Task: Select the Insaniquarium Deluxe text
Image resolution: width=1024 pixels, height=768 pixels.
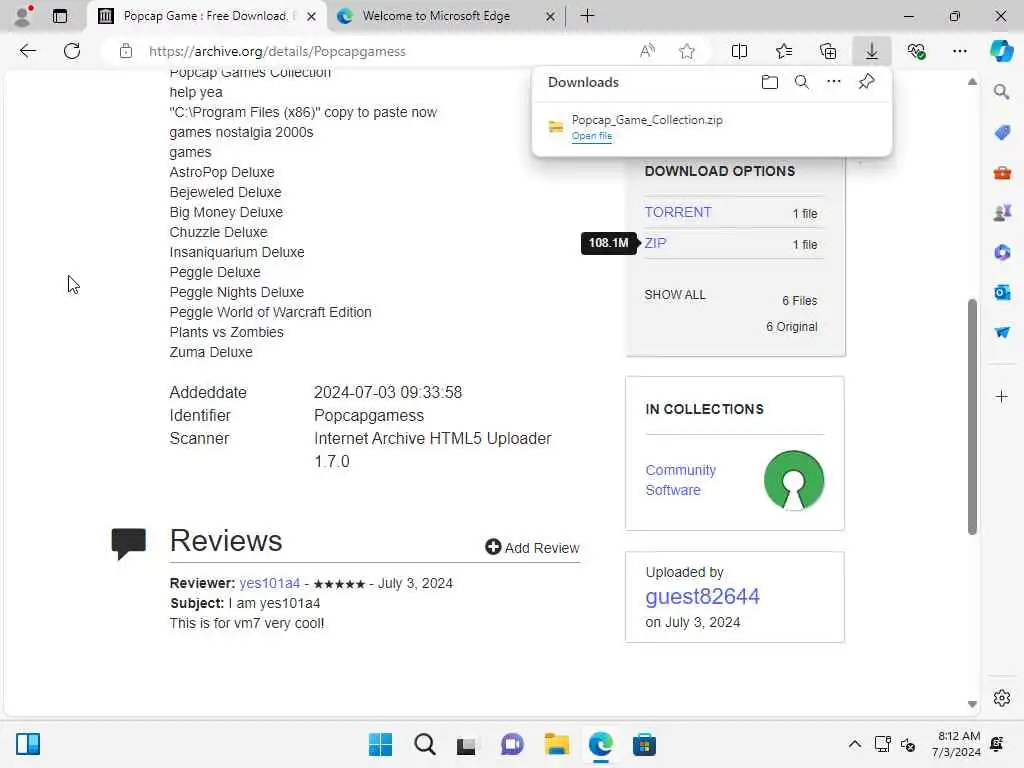Action: click(237, 252)
